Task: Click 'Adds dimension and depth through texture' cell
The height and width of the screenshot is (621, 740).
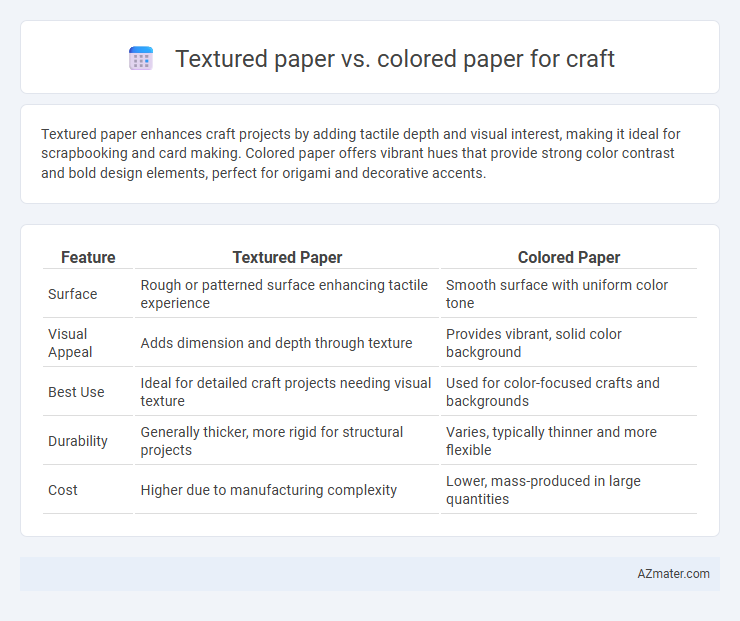Action: (x=286, y=343)
